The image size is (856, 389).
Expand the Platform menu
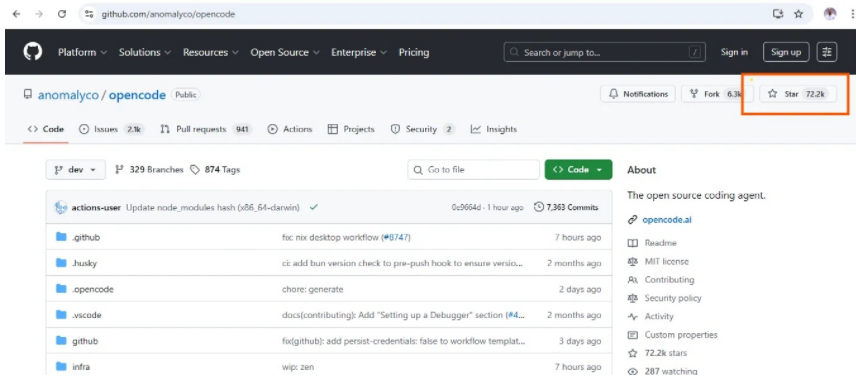click(x=82, y=52)
